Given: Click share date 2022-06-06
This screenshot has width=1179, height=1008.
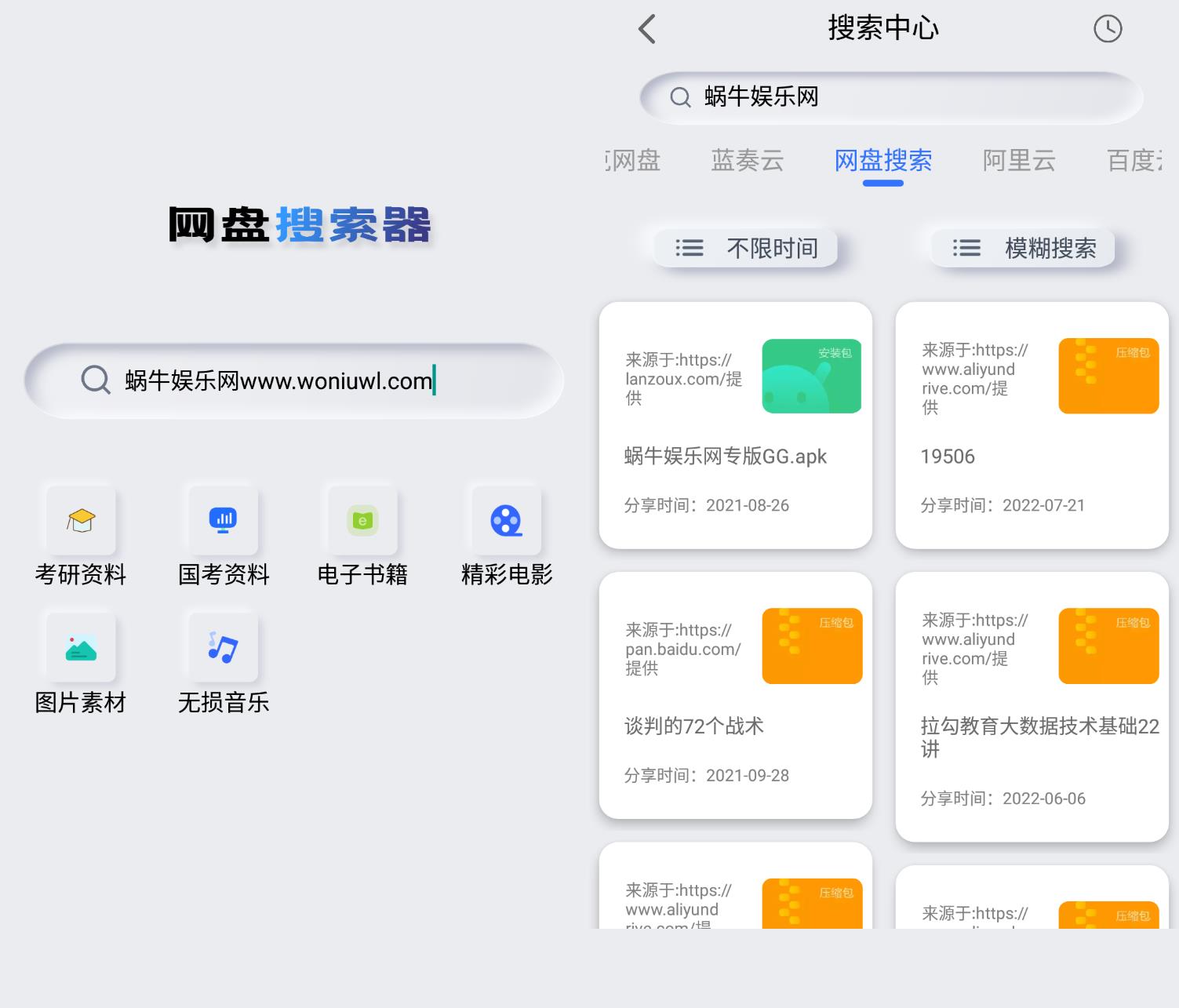Looking at the screenshot, I should [x=1044, y=799].
